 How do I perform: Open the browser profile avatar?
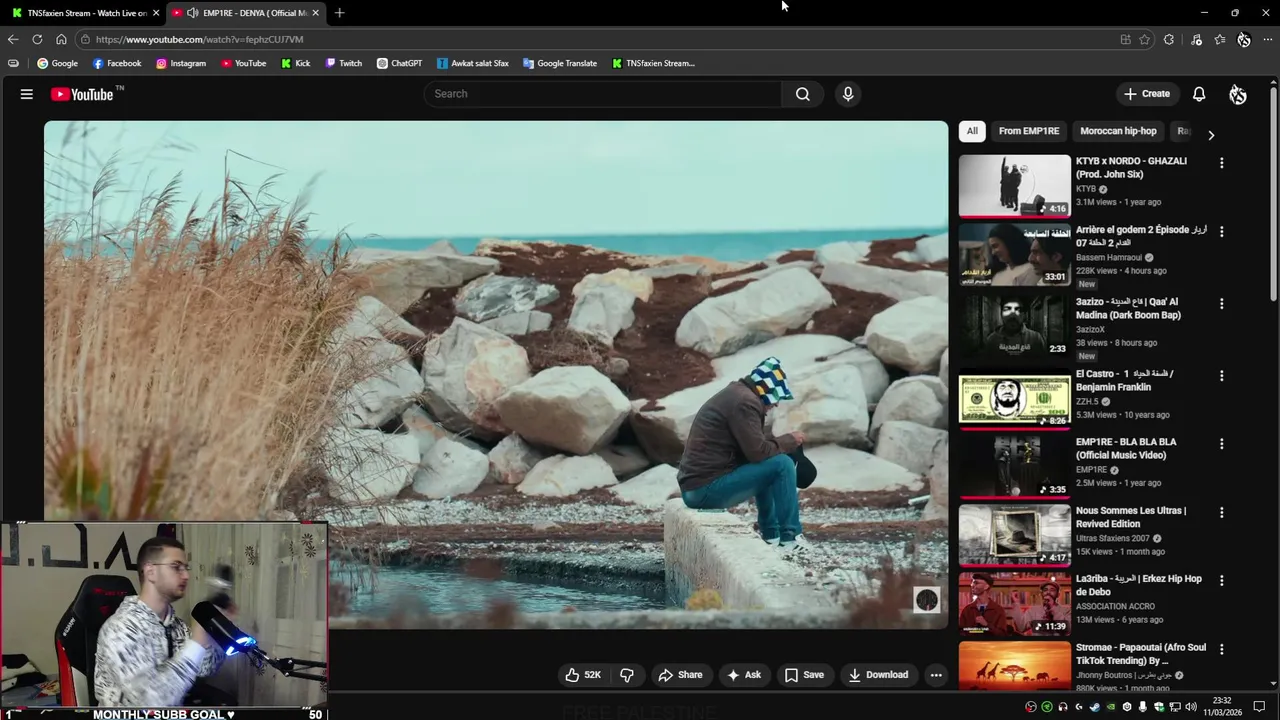coord(1244,39)
